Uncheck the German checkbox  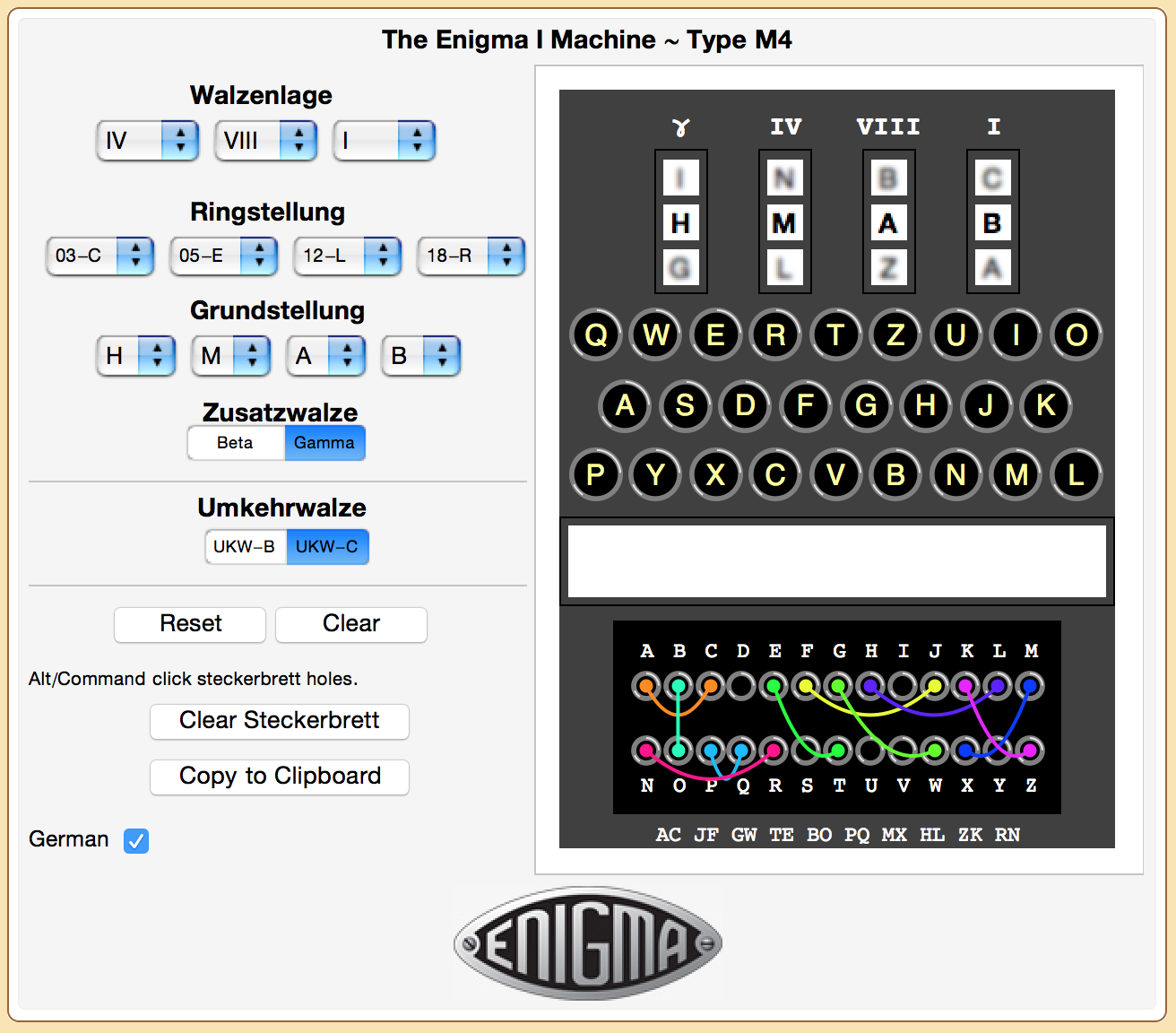[136, 840]
